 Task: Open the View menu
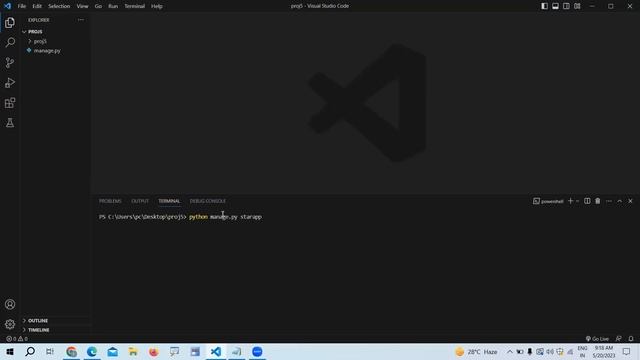[x=82, y=6]
